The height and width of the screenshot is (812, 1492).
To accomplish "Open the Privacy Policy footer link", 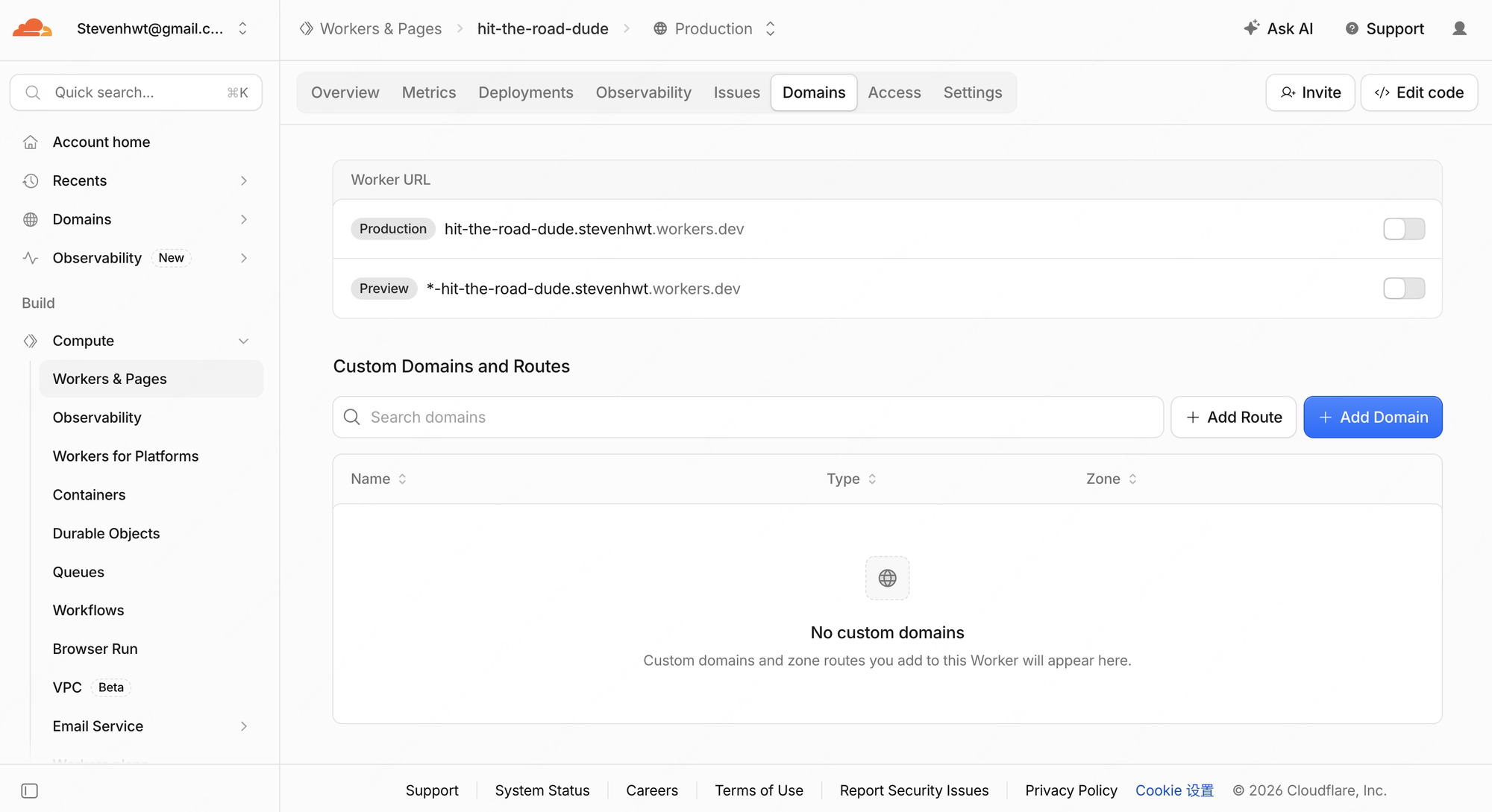I will point(1071,790).
